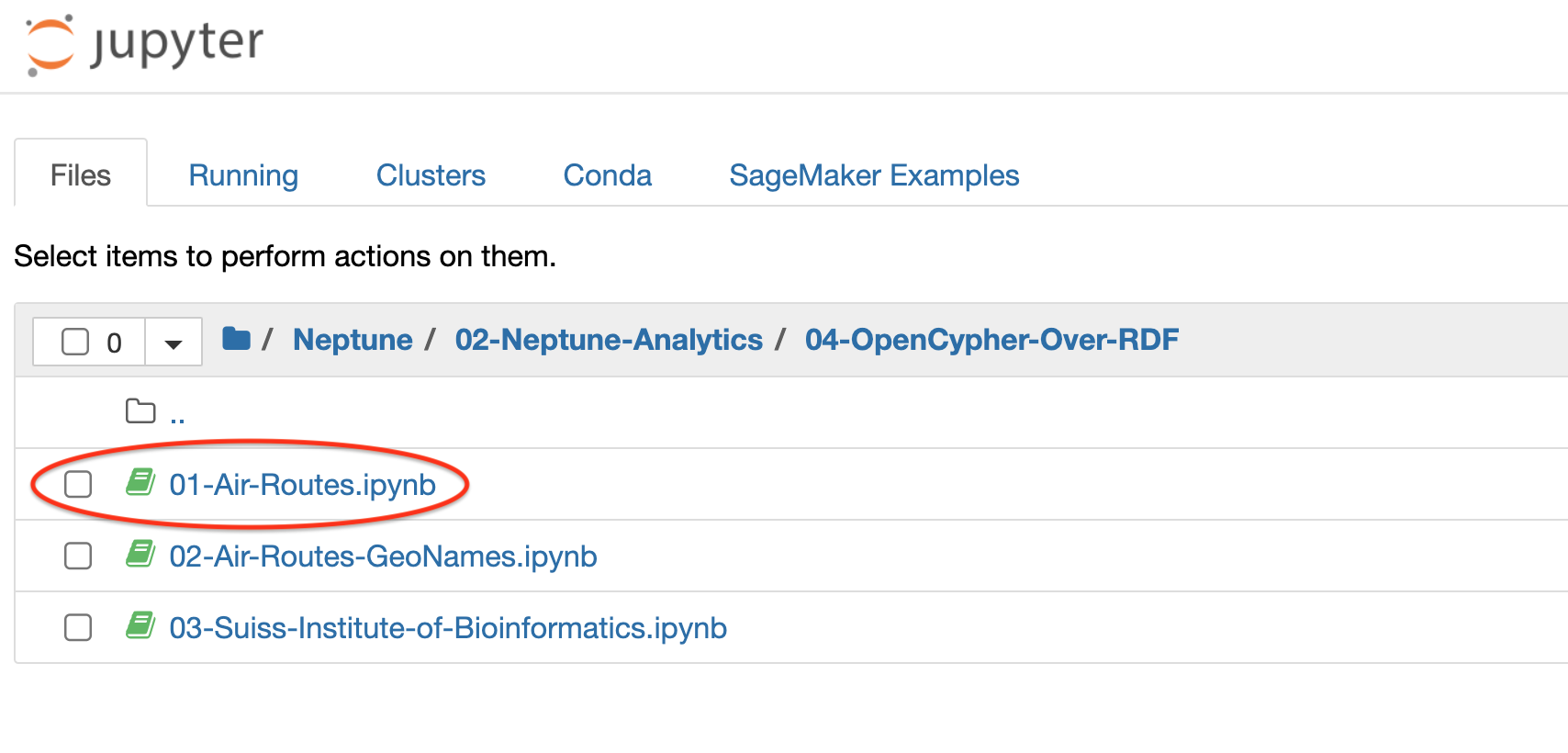Switch to the Running tab
This screenshot has width=1568, height=753.
pyautogui.click(x=243, y=175)
